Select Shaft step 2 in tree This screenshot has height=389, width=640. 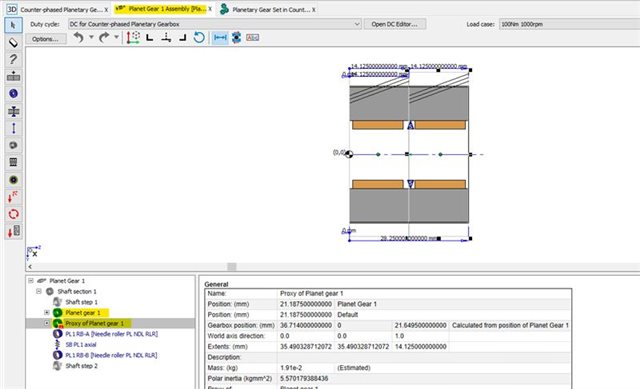tap(81, 366)
